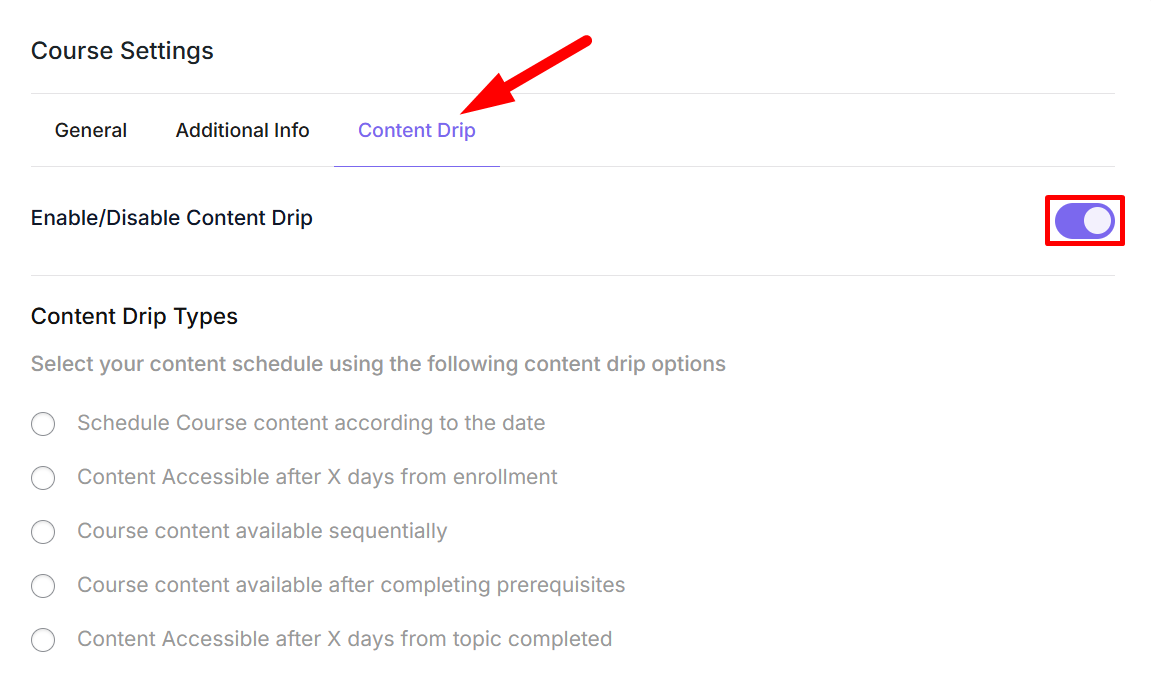
Task: Select radio circle for completing prerequisites option
Action: coord(43,586)
